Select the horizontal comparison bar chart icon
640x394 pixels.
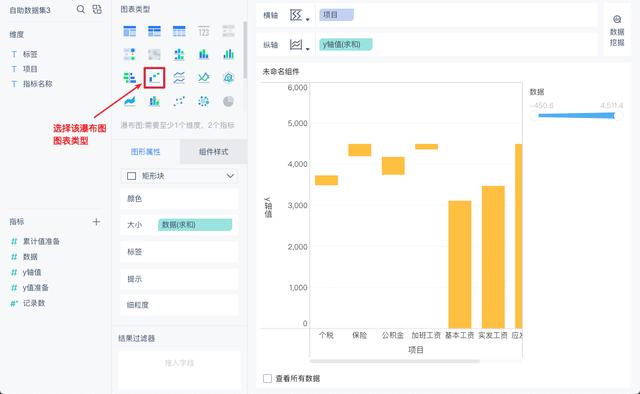point(130,78)
